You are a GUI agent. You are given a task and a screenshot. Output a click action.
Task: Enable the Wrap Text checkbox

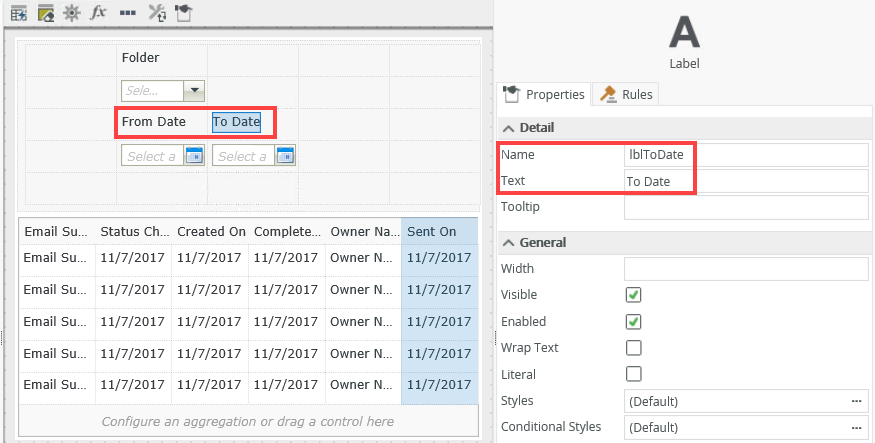pos(633,348)
